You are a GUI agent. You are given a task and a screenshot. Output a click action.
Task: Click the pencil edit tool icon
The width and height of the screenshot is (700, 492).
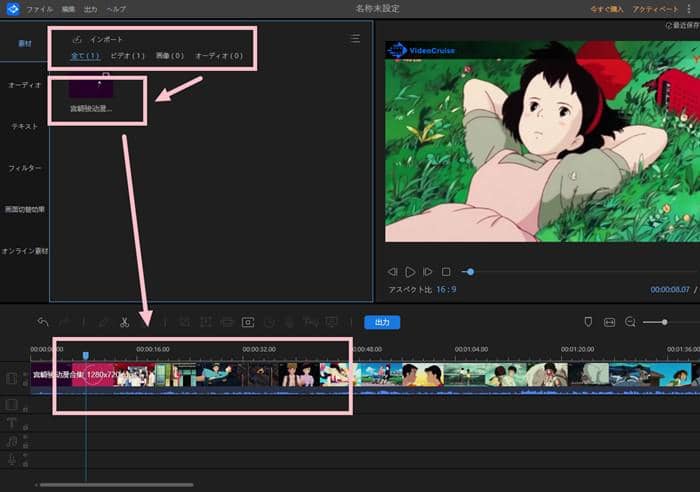click(x=104, y=322)
